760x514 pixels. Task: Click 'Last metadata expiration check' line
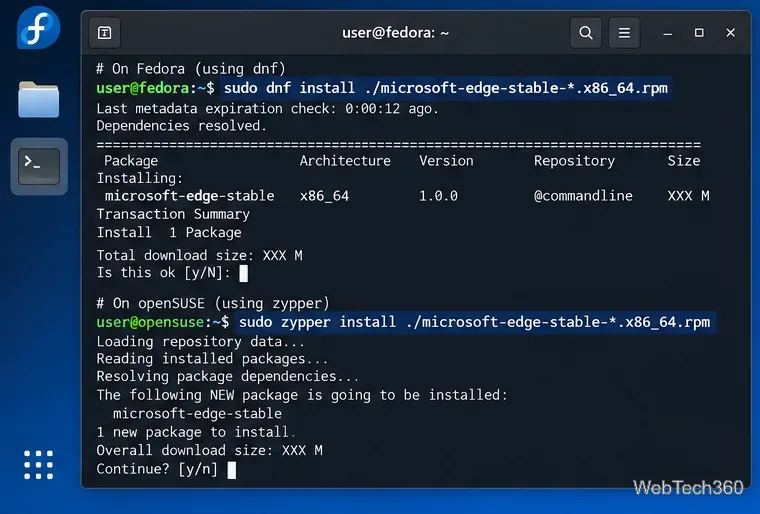[x=267, y=109]
